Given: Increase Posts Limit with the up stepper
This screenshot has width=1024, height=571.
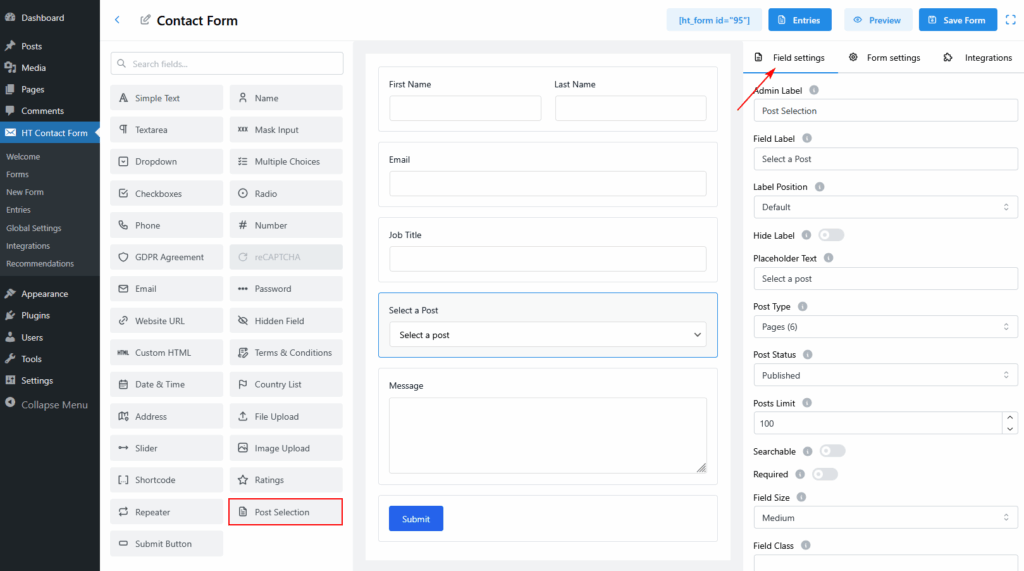Looking at the screenshot, I should pyautogui.click(x=1010, y=418).
